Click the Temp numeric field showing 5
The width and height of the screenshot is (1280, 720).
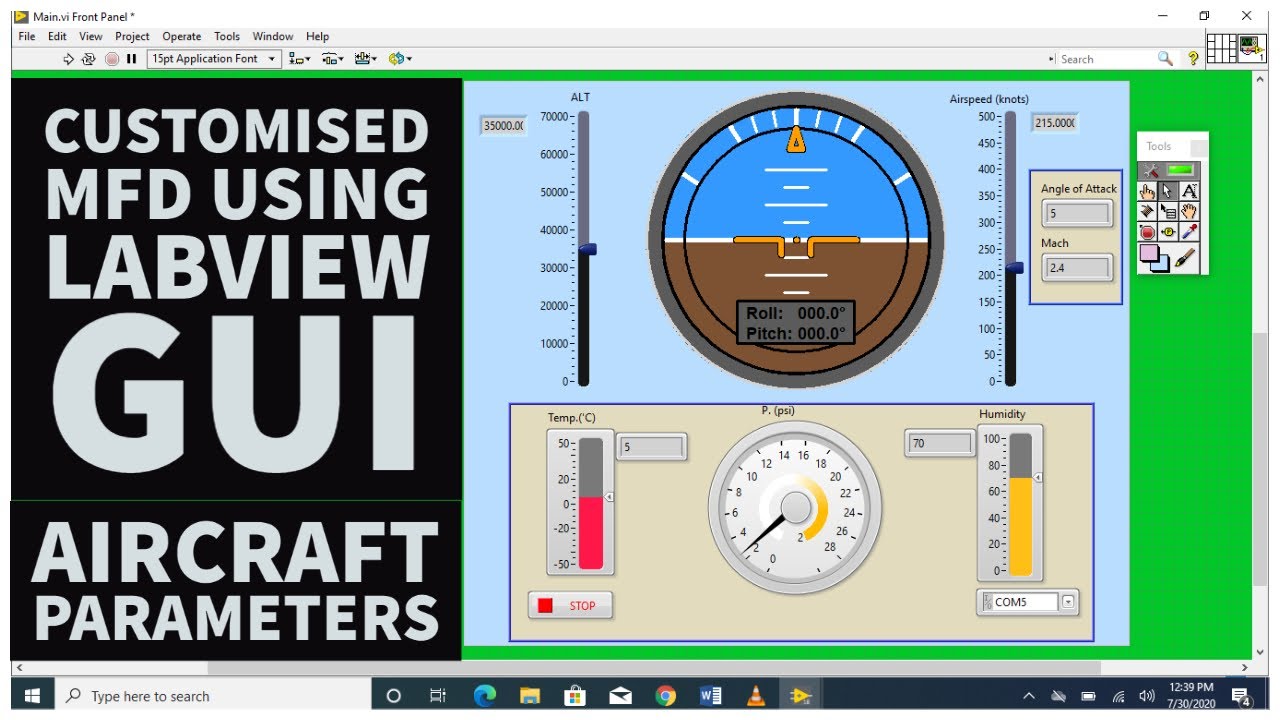coord(652,447)
